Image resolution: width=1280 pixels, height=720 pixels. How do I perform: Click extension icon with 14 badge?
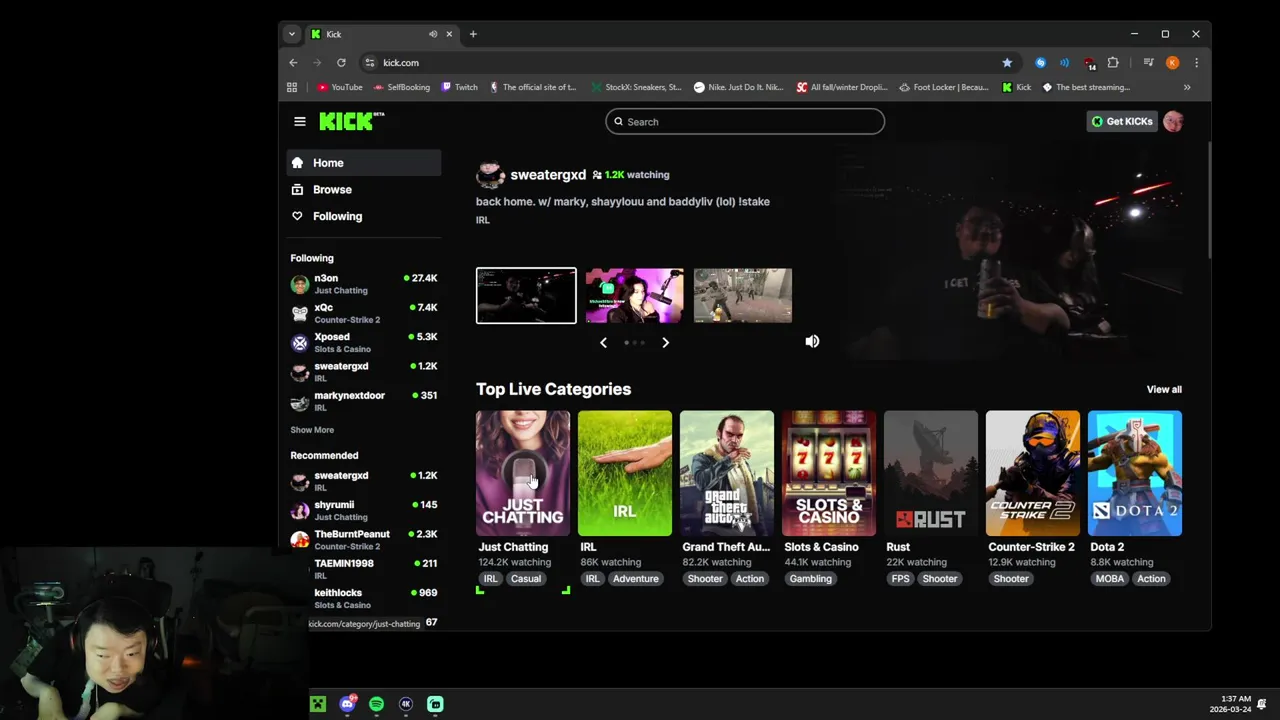(x=1089, y=63)
